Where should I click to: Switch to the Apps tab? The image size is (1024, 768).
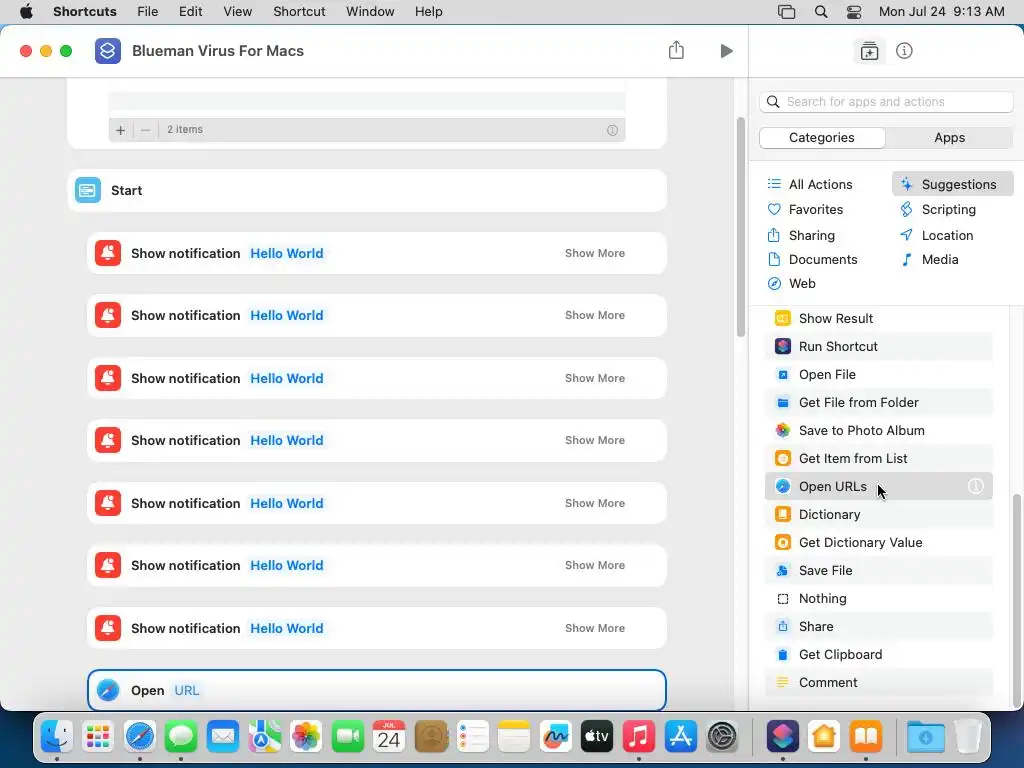[x=949, y=138]
